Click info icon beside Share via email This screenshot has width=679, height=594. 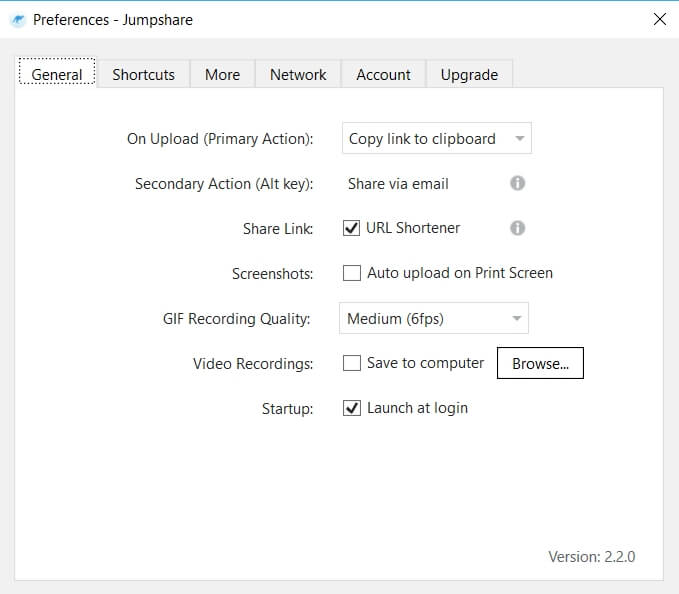coord(517,183)
